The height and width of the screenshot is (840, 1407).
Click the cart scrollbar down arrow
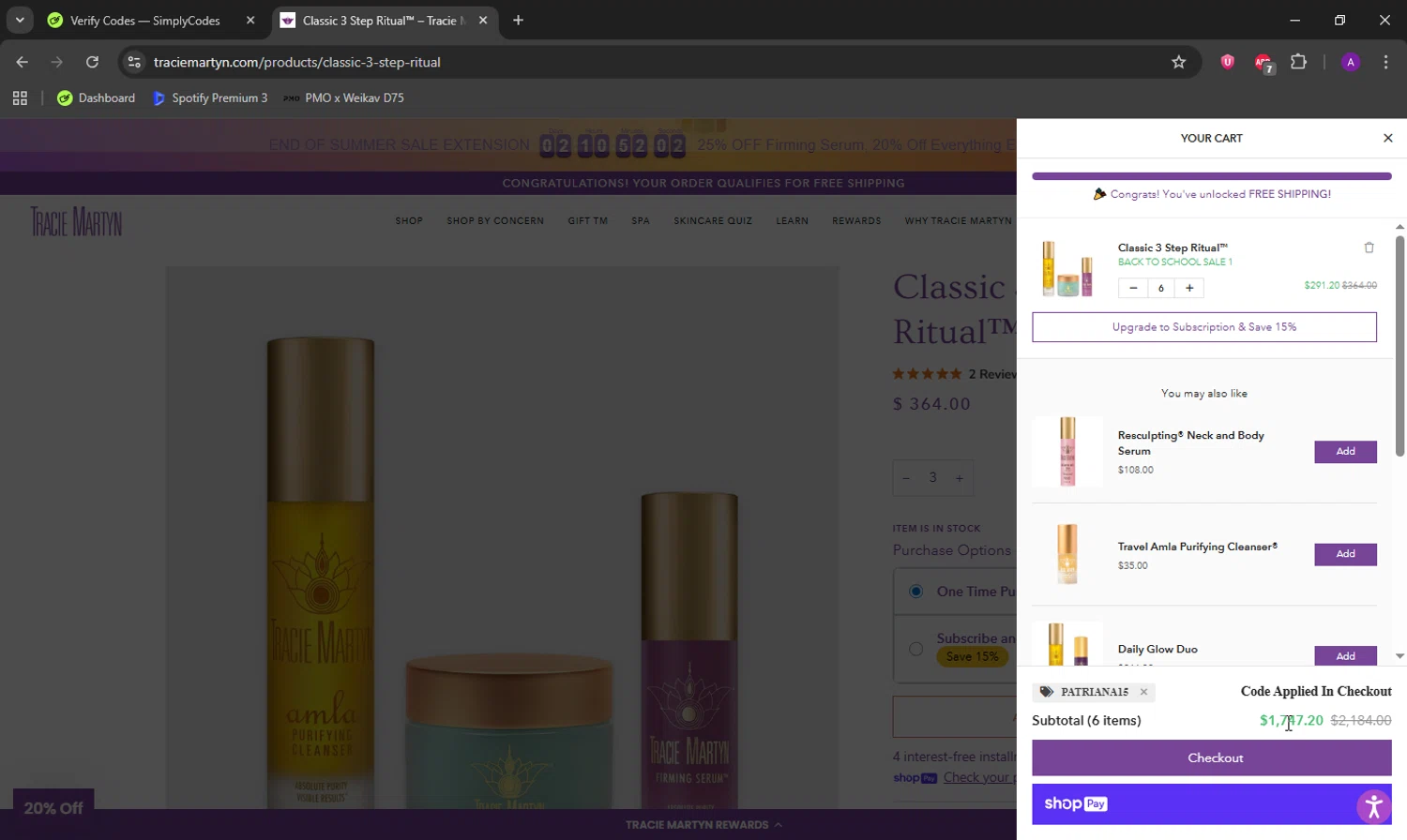point(1399,656)
